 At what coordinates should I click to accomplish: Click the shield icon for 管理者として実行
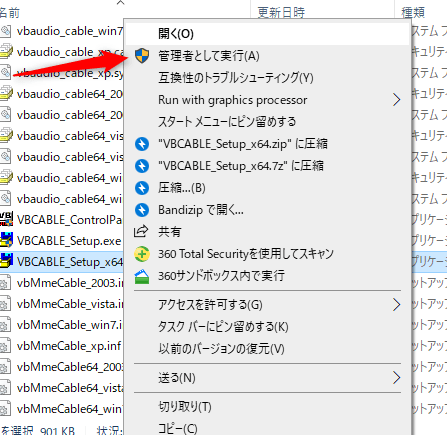[x=142, y=56]
